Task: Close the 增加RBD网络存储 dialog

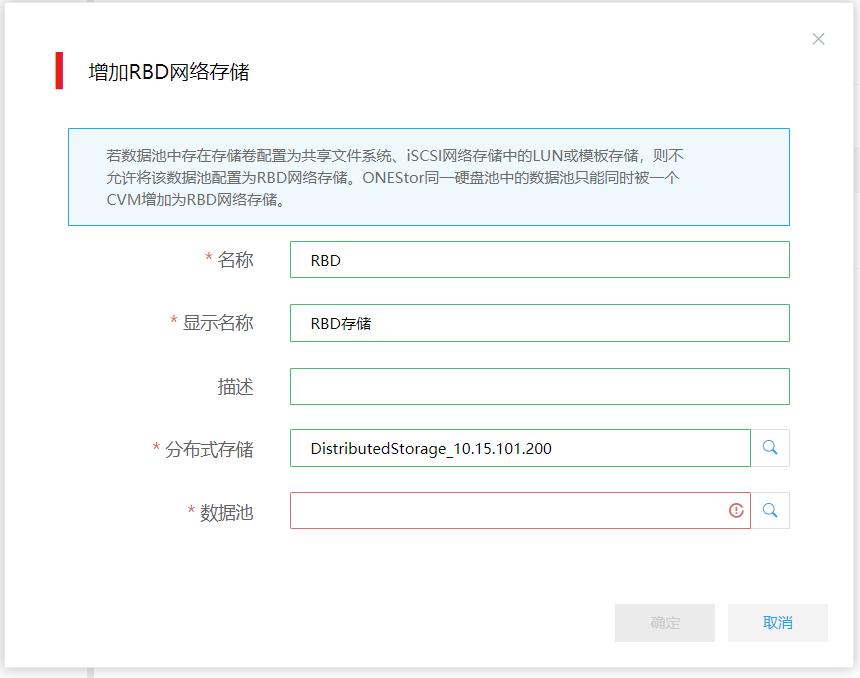Action: [818, 39]
